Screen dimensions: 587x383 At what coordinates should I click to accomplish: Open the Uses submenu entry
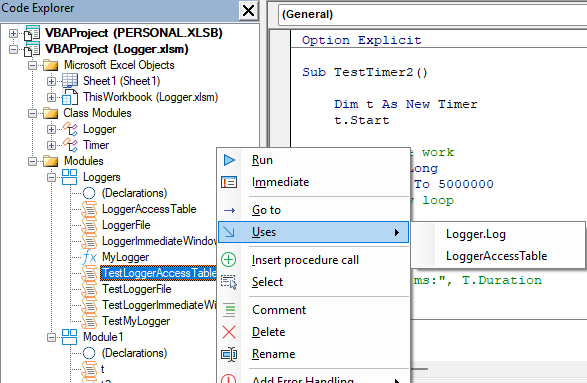(313, 232)
